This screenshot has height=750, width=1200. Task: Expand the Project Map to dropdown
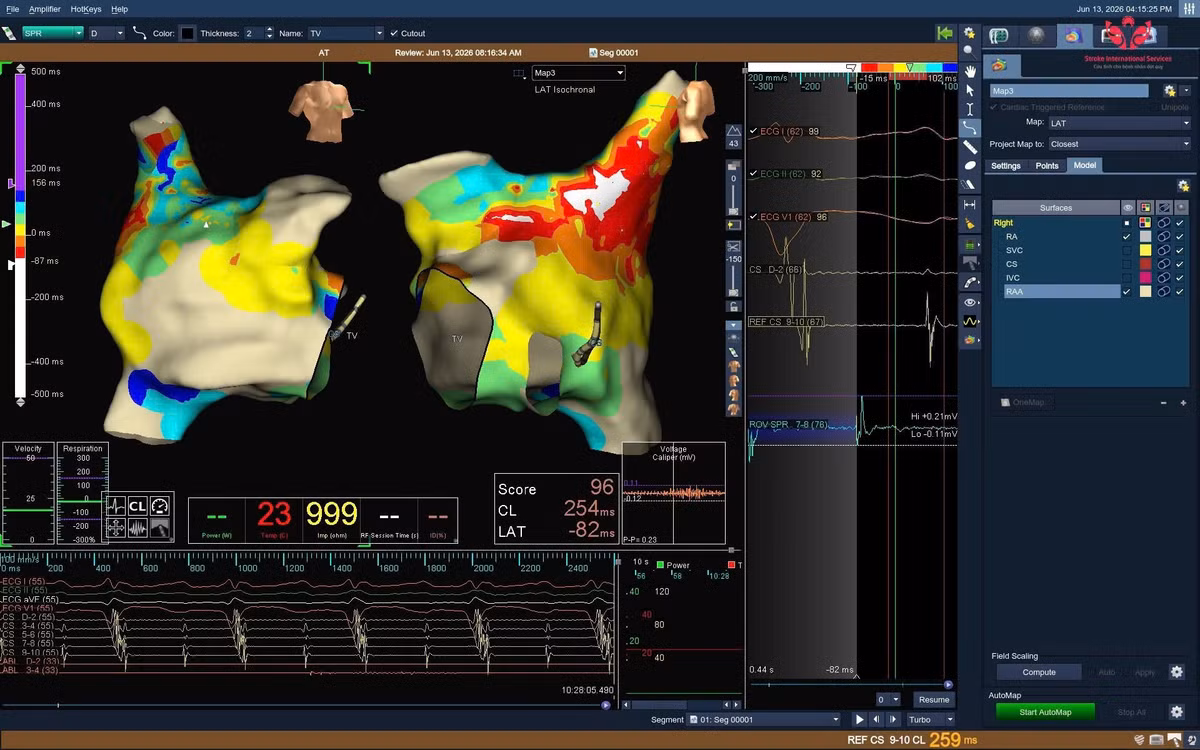[1119, 144]
